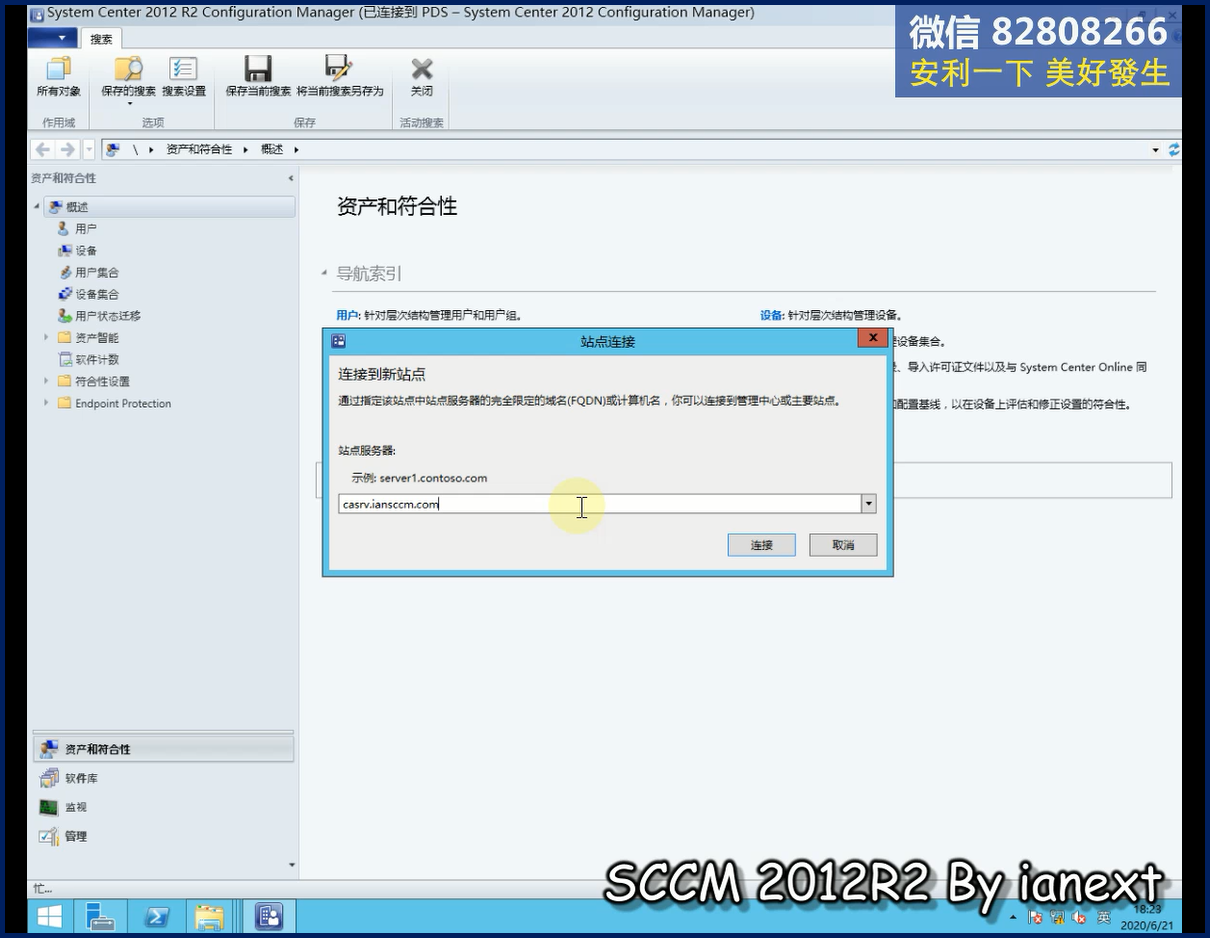Collapse the 导航索引 section
1210x938 pixels.
click(x=324, y=273)
